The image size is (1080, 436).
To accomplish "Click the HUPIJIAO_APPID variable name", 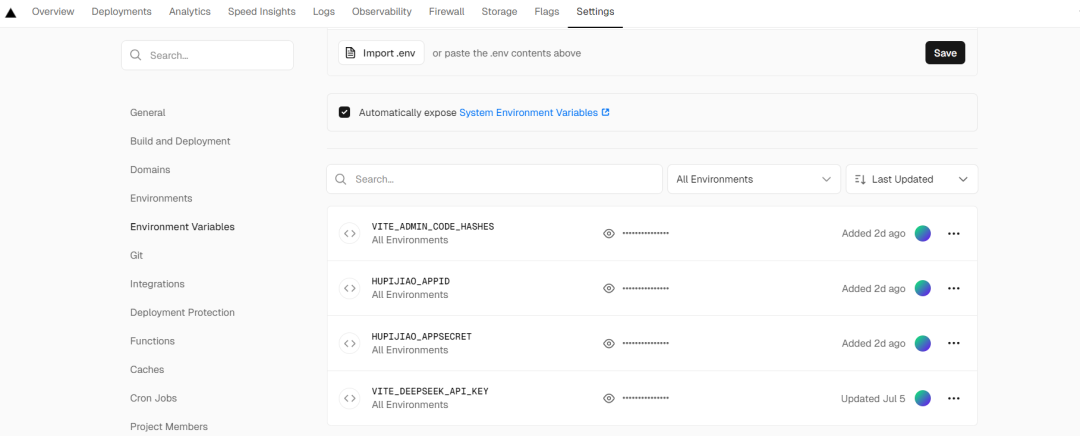I will tap(411, 281).
